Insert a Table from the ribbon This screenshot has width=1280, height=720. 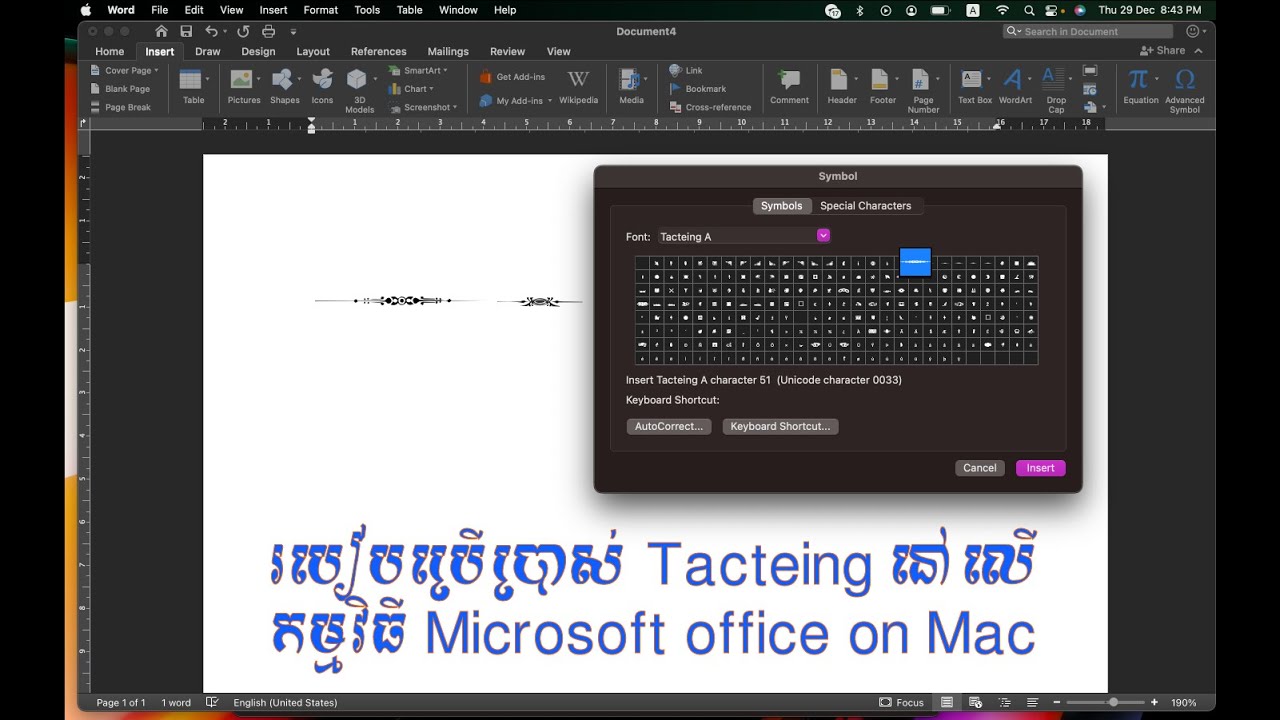tap(193, 86)
